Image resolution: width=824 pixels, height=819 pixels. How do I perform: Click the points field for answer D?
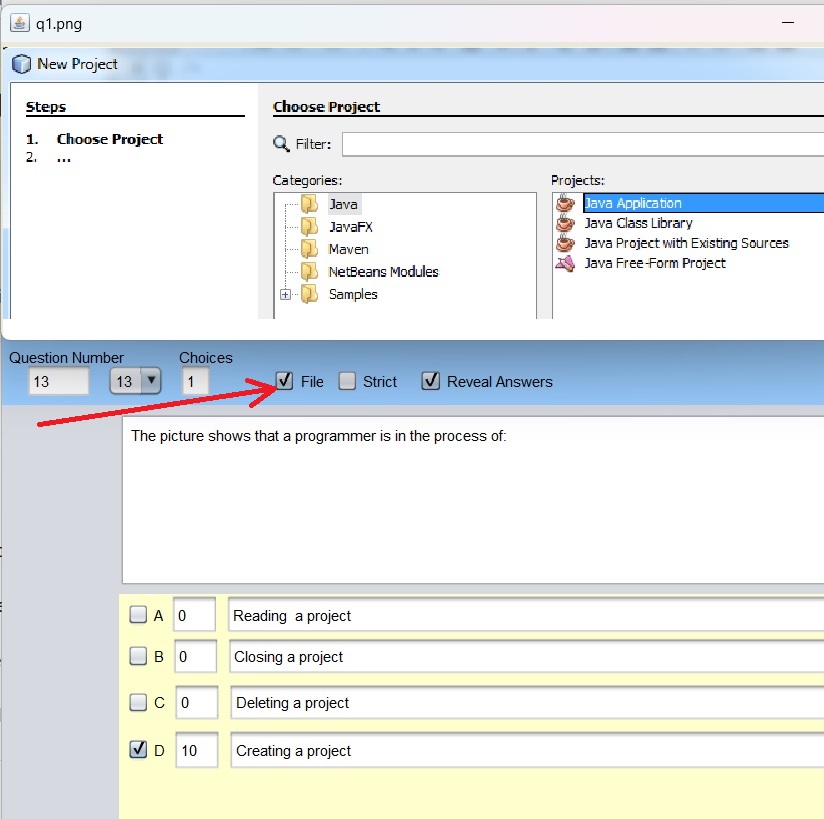[x=197, y=750]
